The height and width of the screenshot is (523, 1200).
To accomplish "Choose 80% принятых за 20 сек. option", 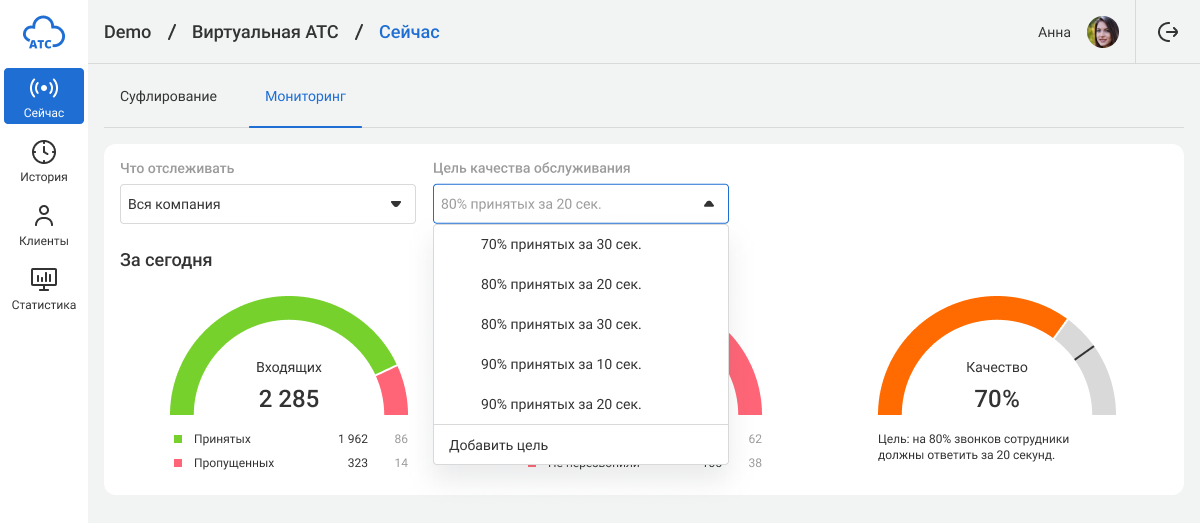I will [x=561, y=284].
